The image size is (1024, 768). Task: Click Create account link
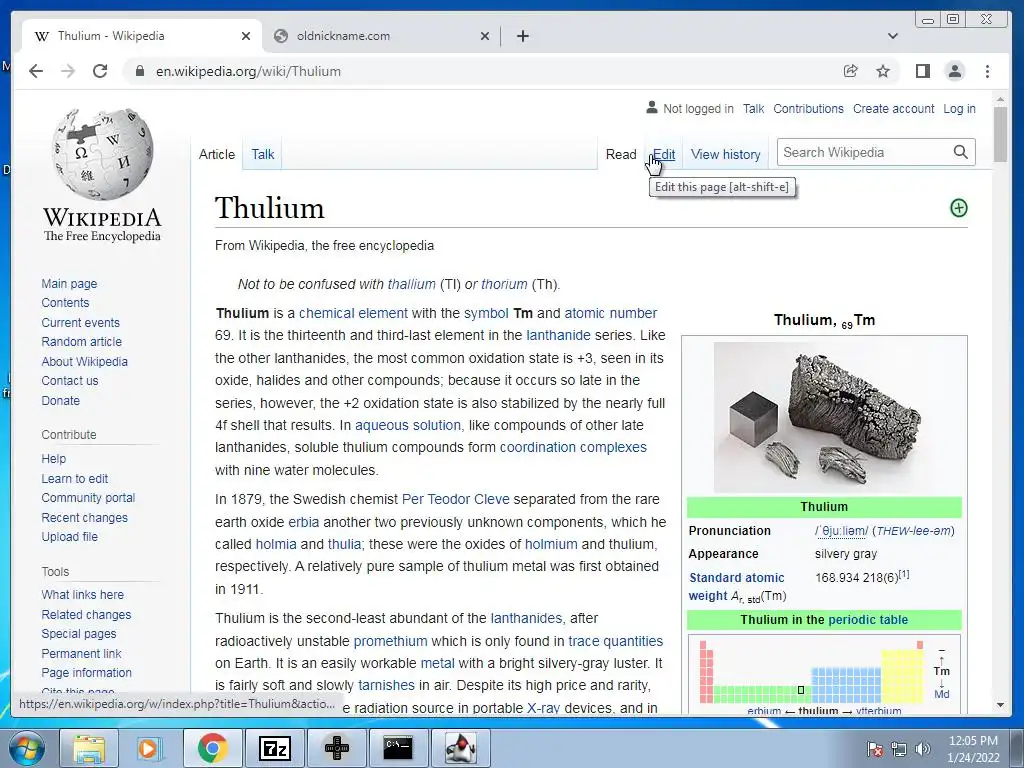(893, 108)
